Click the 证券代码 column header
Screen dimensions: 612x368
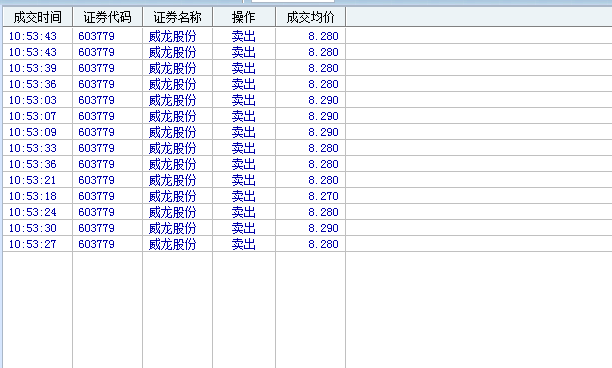107,17
